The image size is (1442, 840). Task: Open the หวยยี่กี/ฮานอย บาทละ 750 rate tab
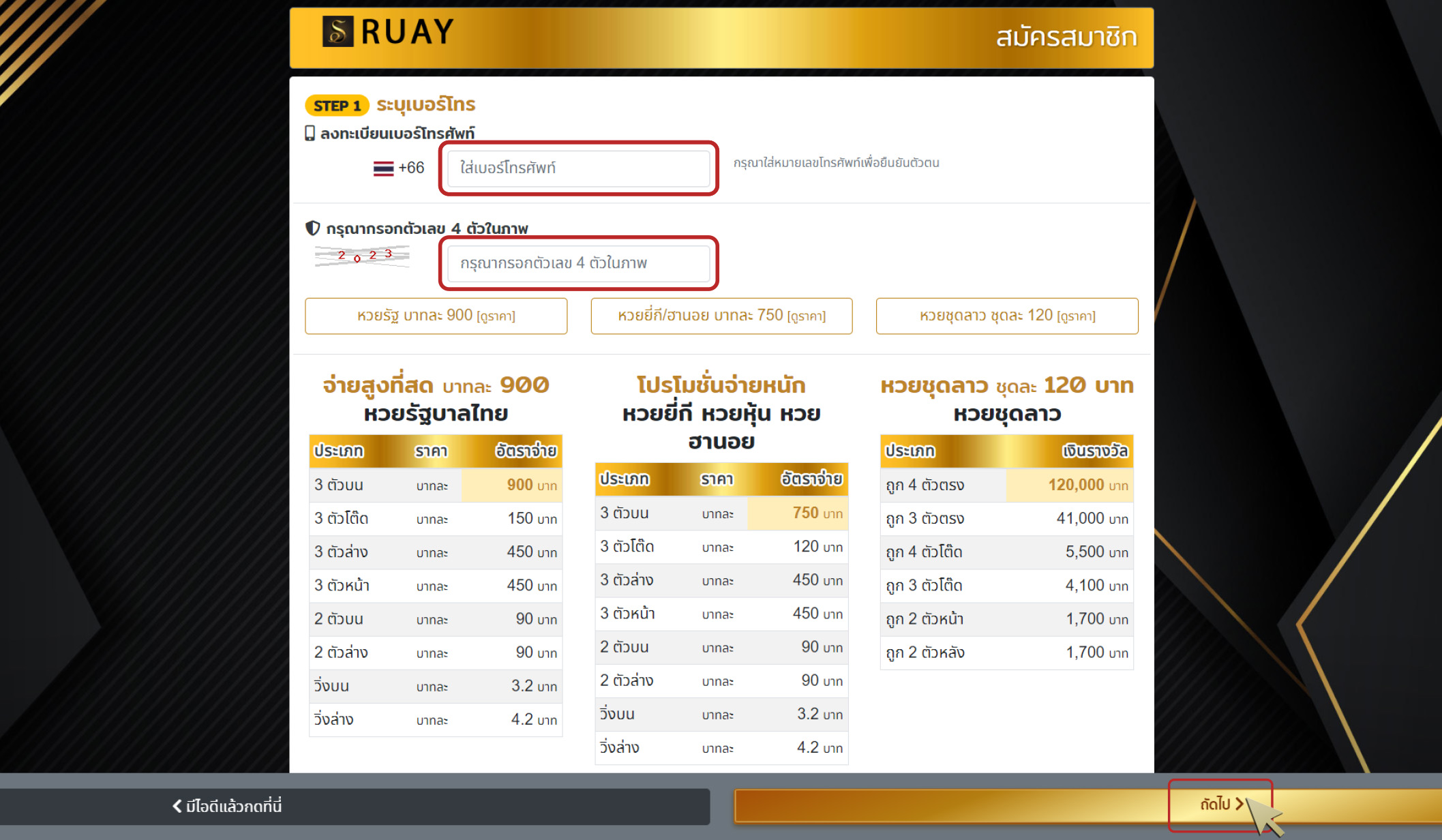[x=721, y=316]
